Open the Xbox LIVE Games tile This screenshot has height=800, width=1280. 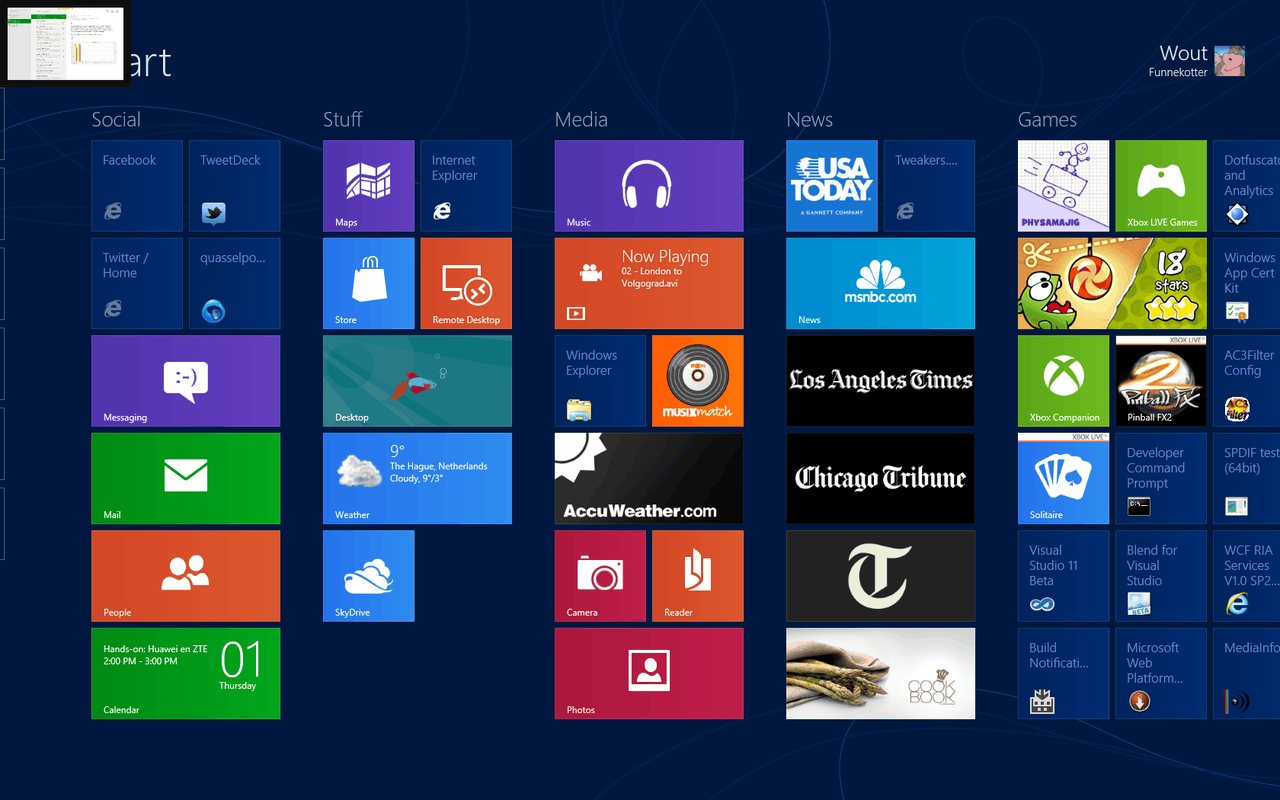pyautogui.click(x=1161, y=186)
